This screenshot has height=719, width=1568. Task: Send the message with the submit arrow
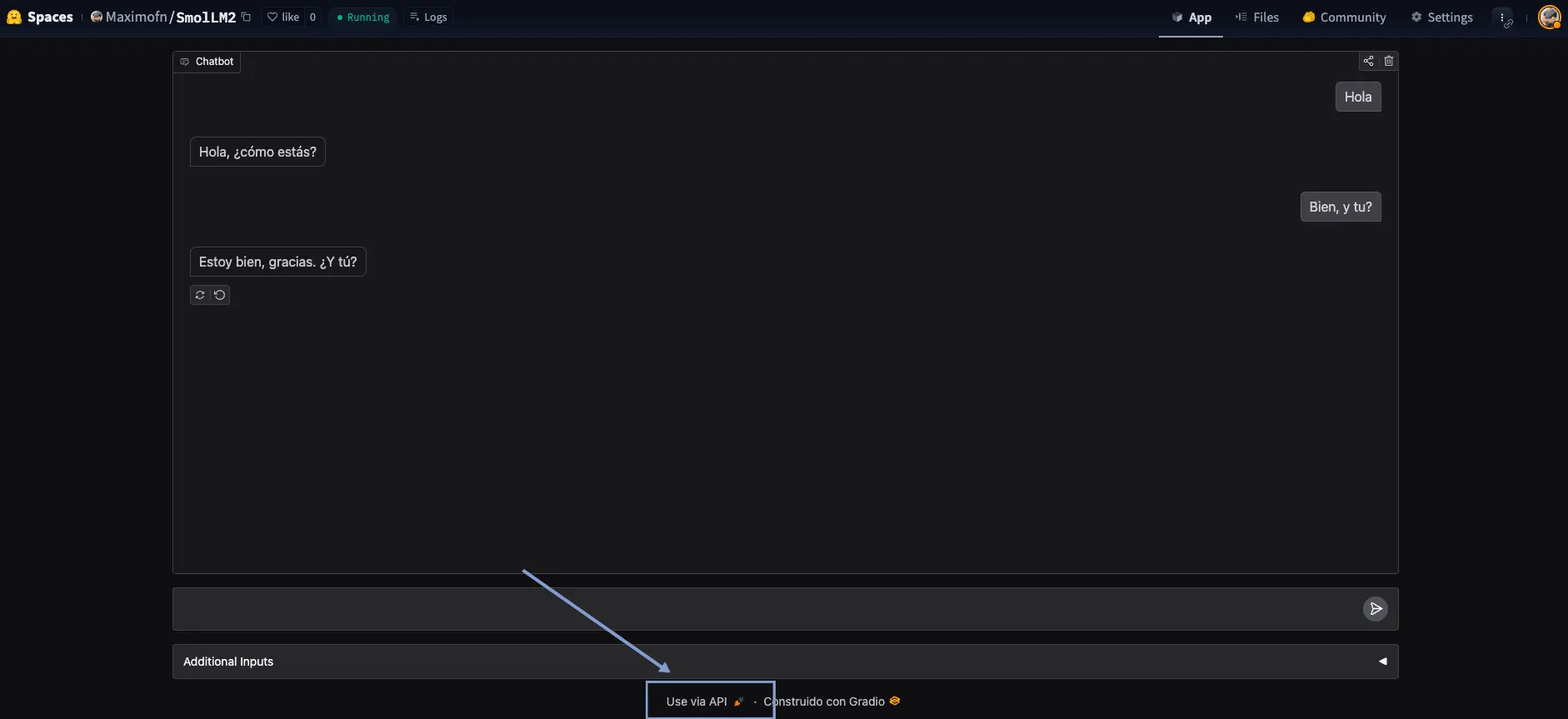coord(1376,609)
